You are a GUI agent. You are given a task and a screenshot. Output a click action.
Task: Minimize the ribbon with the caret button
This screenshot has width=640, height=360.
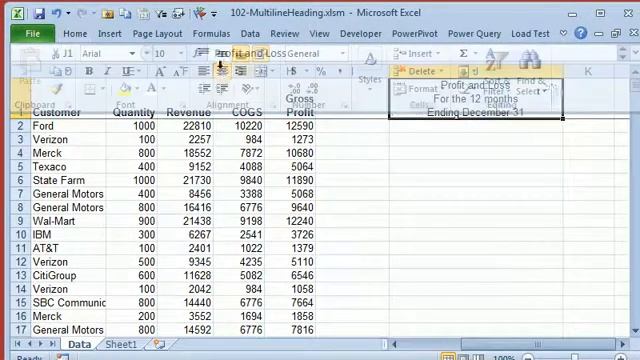coord(563,33)
